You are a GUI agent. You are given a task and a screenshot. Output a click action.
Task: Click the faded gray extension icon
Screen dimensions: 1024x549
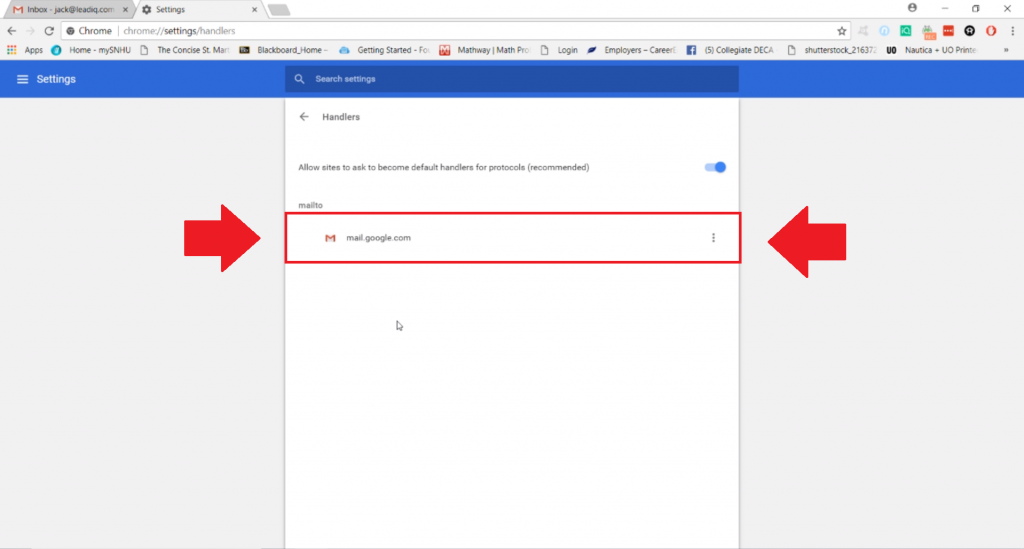pyautogui.click(x=863, y=31)
